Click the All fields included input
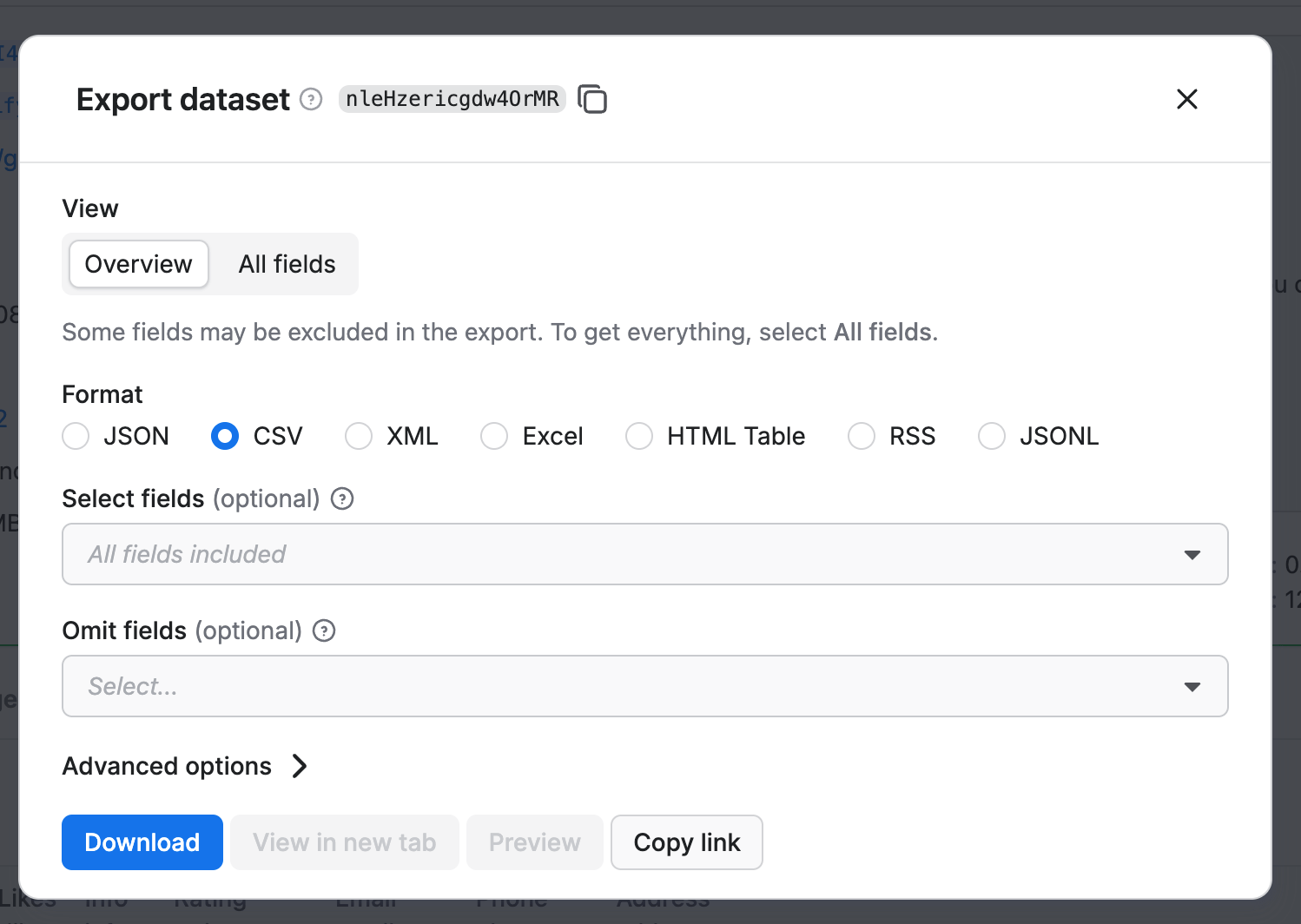The width and height of the screenshot is (1301, 924). [x=521, y=554]
